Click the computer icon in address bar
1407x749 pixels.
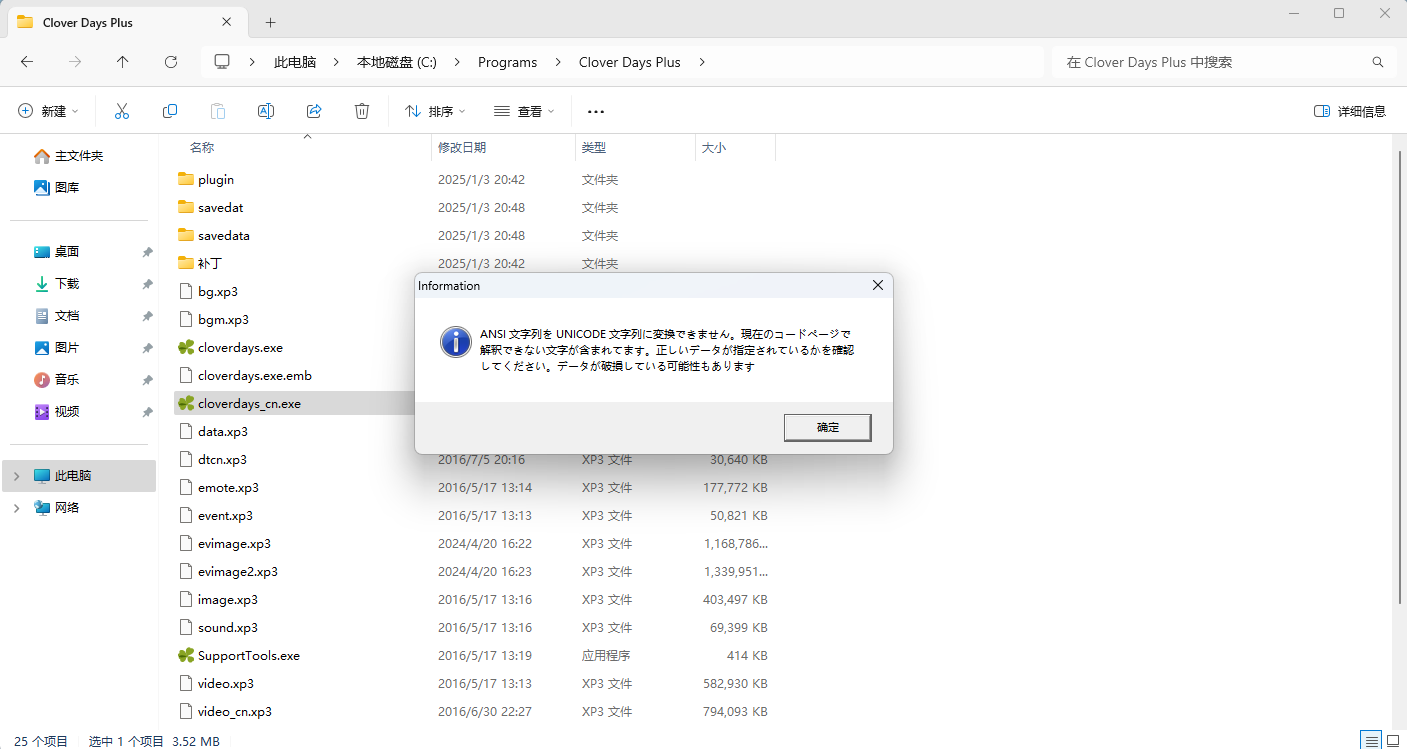point(222,62)
